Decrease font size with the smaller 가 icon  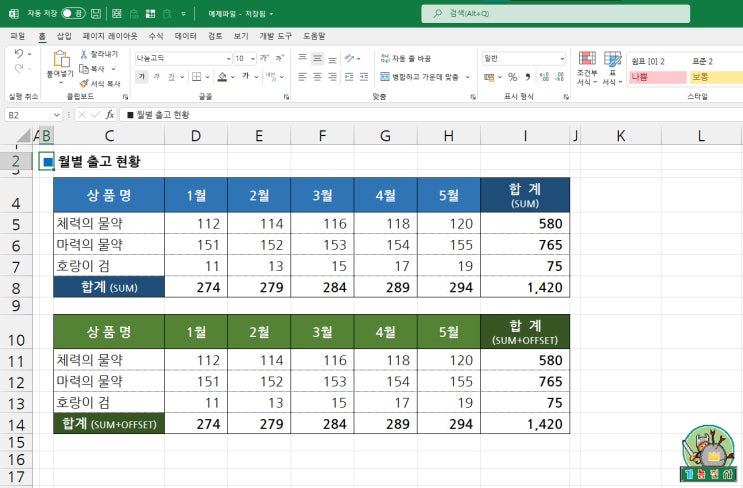(280, 58)
